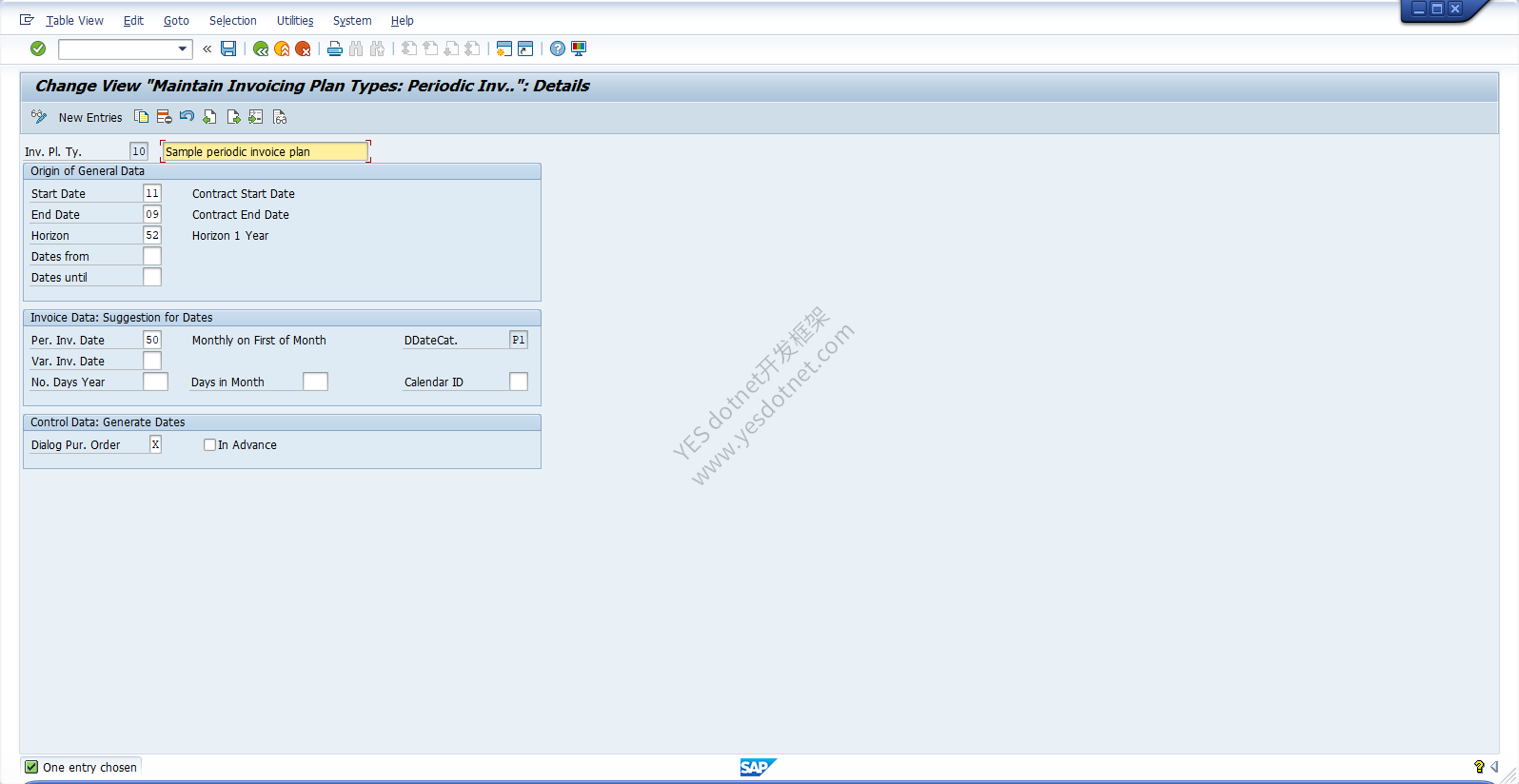The width and height of the screenshot is (1519, 784).
Task: Click the Days in Month input field
Action: (315, 382)
